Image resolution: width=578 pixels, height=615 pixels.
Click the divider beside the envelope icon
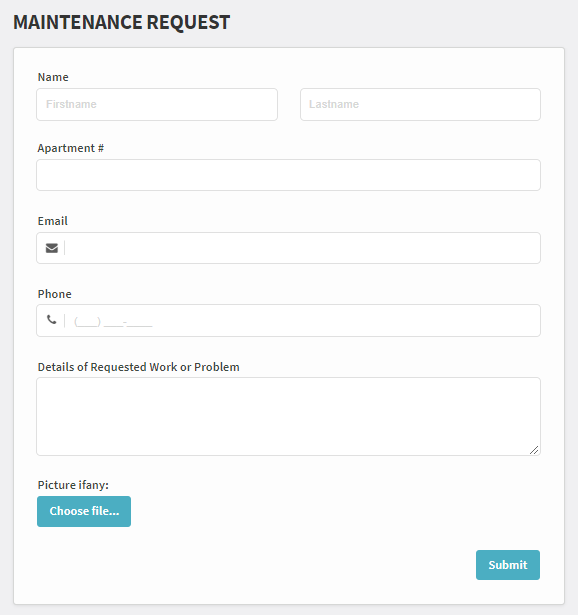coord(65,248)
